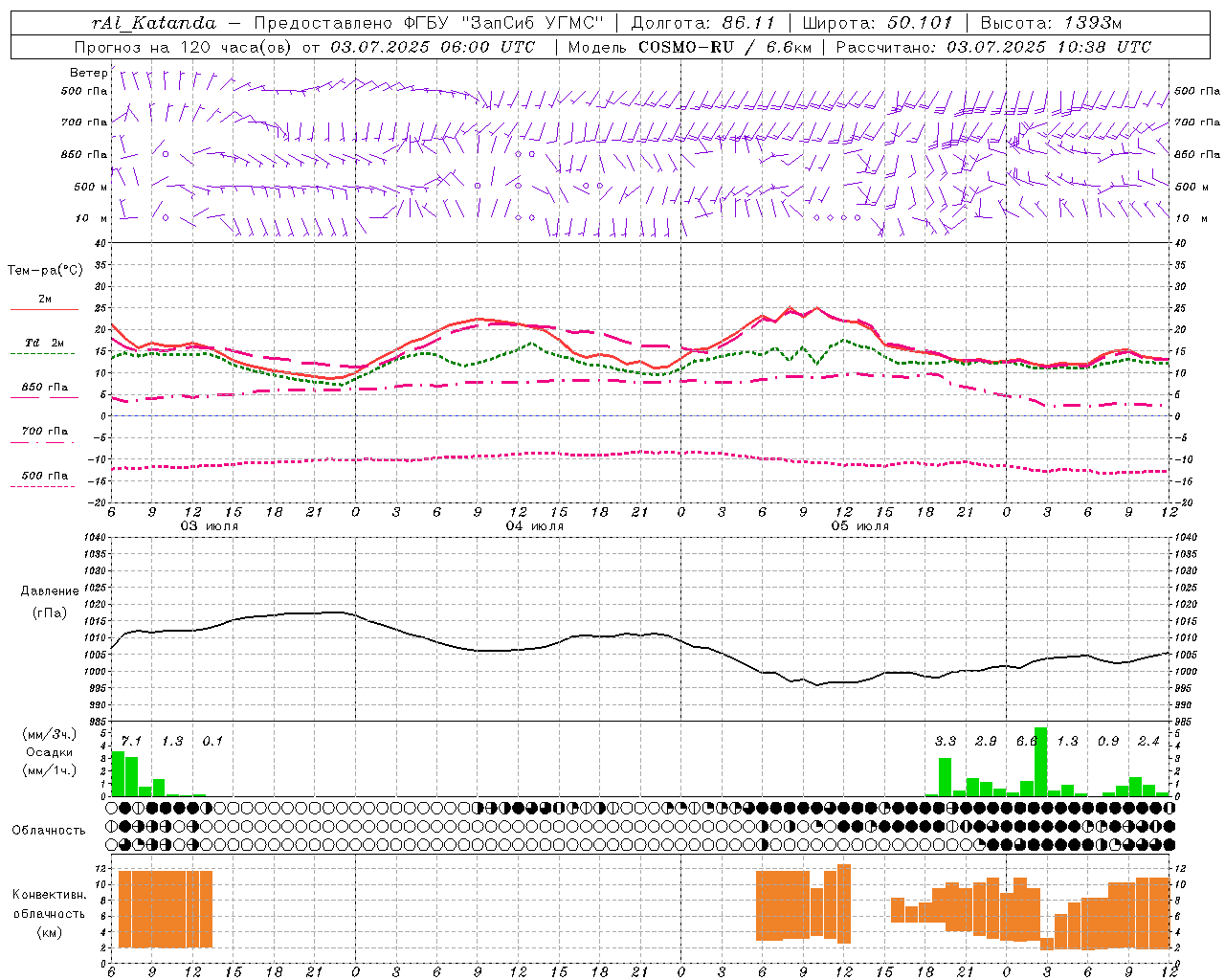Click the Долгота: 86.11 header field
Viewport: 1225px width, 980px height.
[x=702, y=23]
